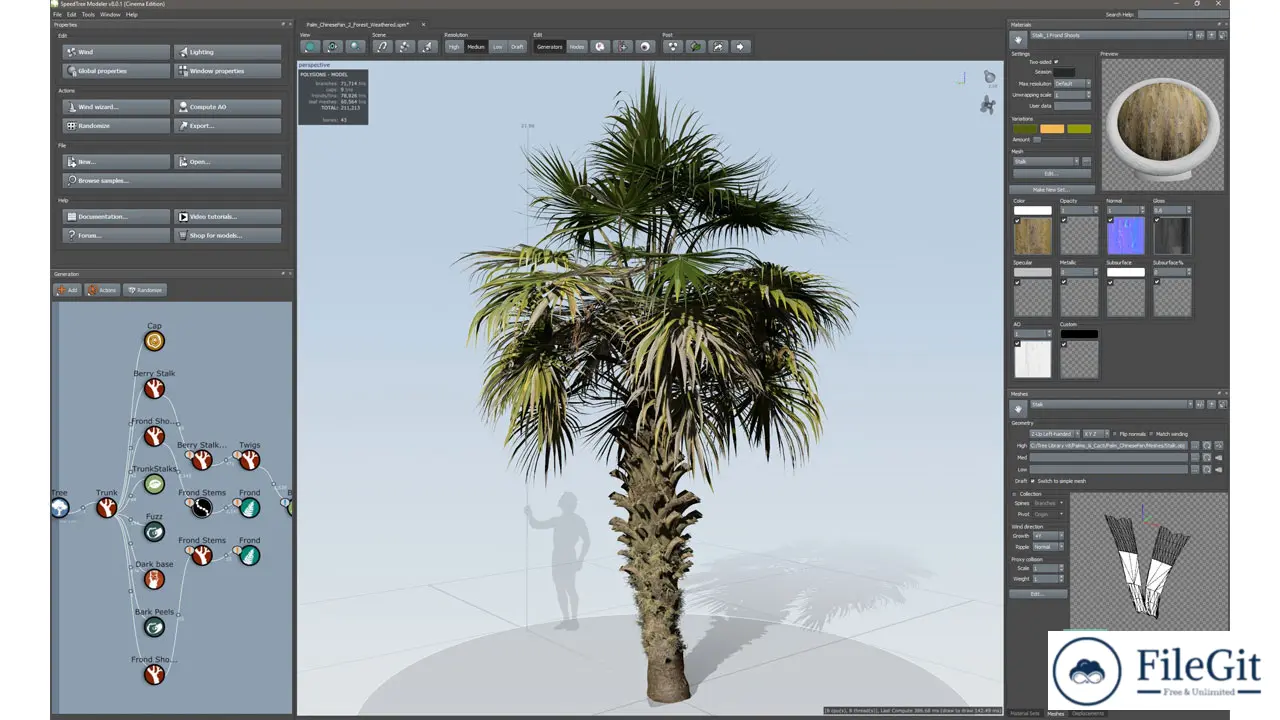Viewport: 1280px width, 720px height.
Task: Switch to the Displacements tab
Action: (x=1088, y=714)
